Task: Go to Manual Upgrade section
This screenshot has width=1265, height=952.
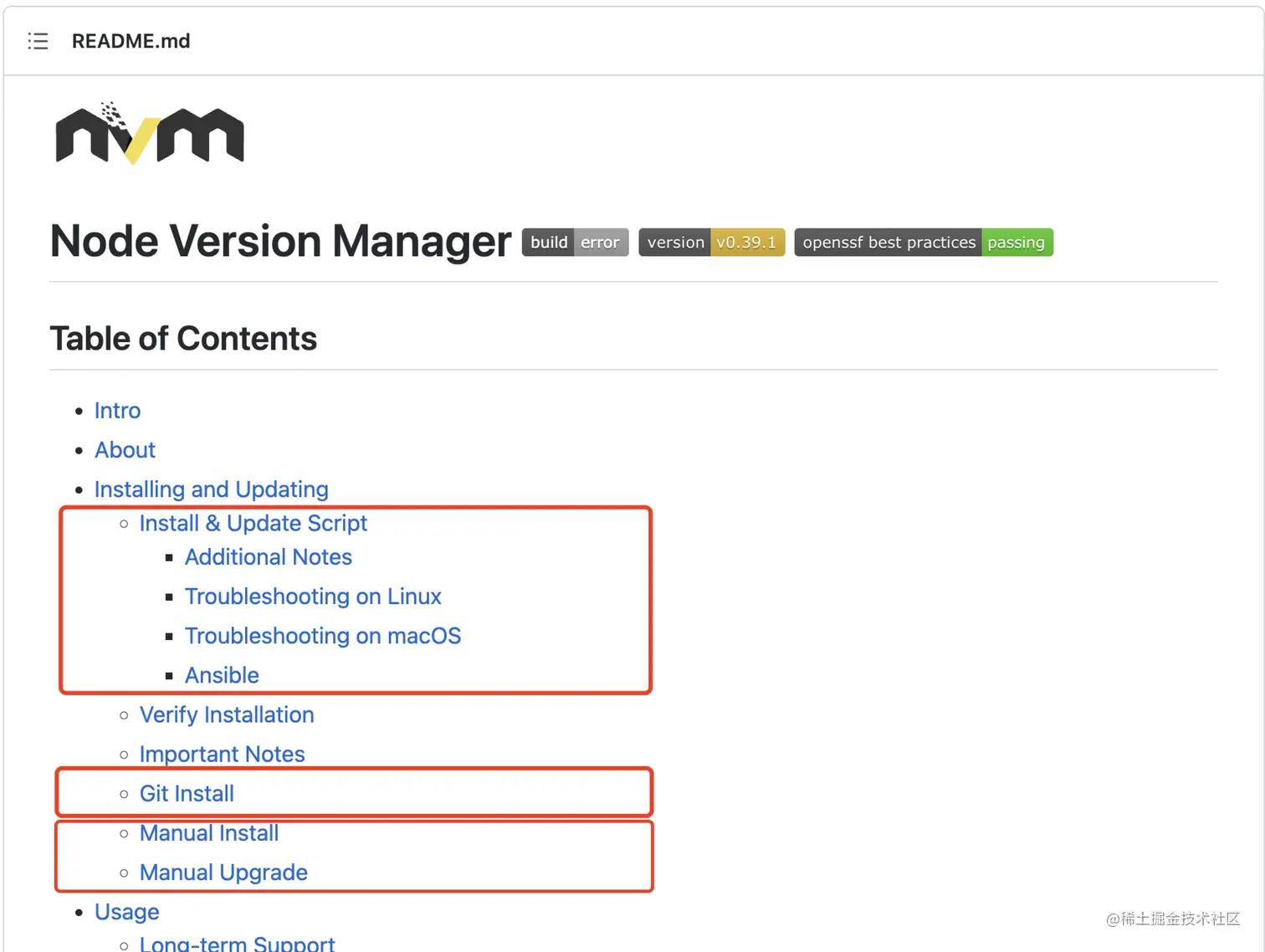Action: pyautogui.click(x=223, y=873)
